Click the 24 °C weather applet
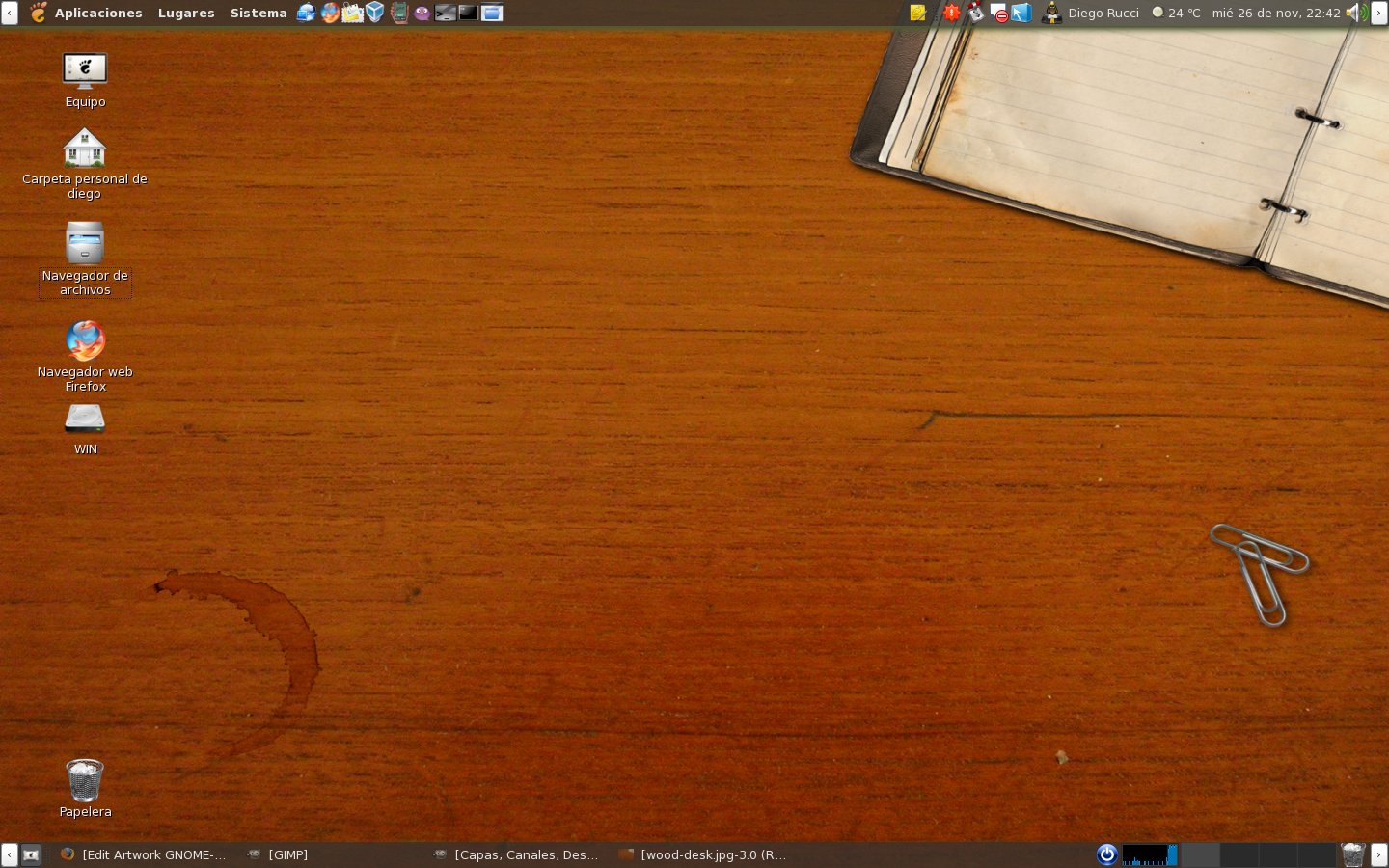 1177,14
